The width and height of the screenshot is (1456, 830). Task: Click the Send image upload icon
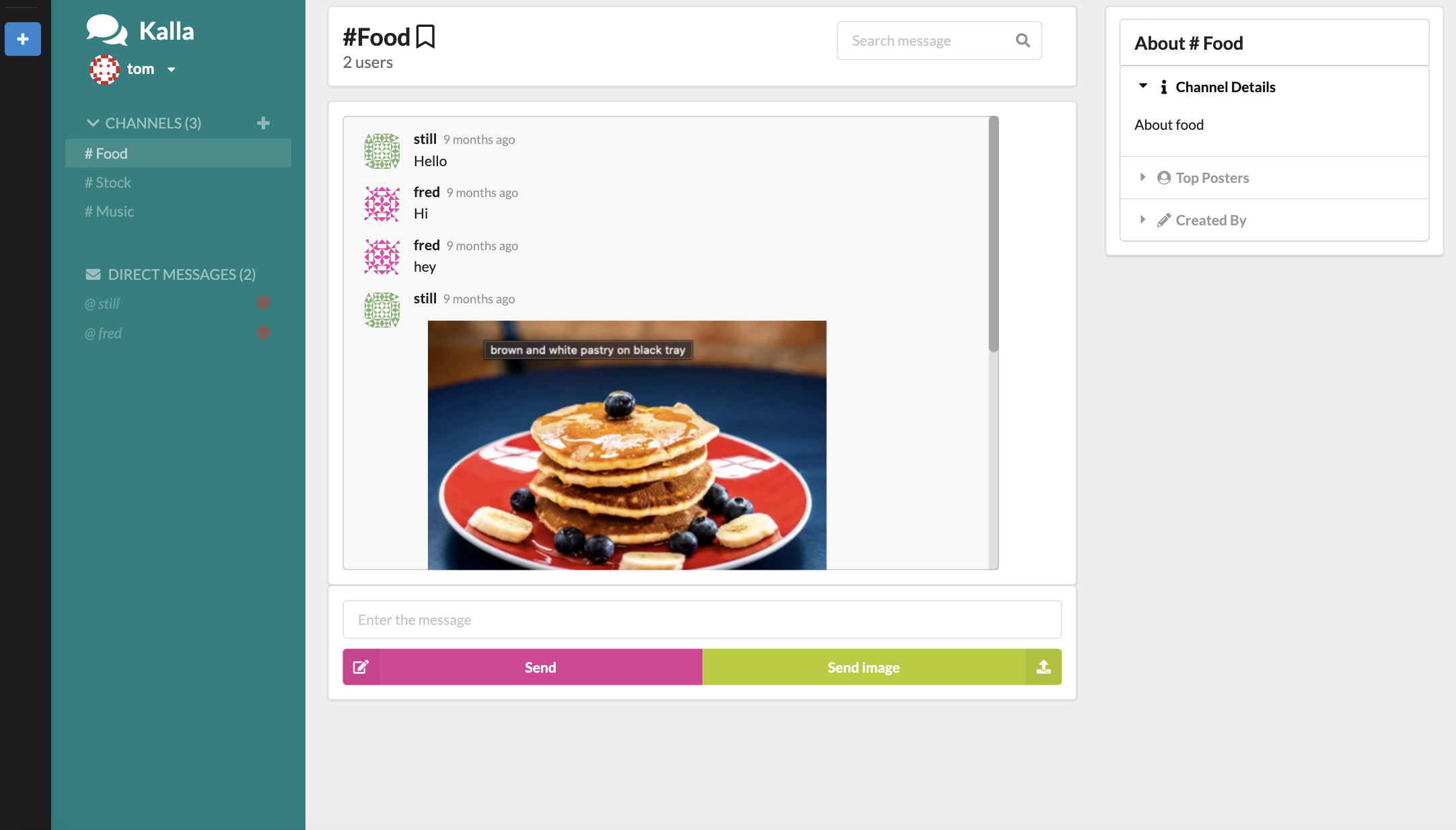point(1043,667)
